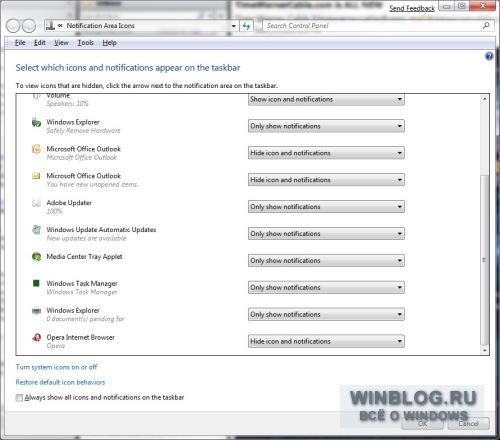This screenshot has height=440, width=500.
Task: Click the Control Panel icon in address bar
Action: pyautogui.click(x=50, y=26)
